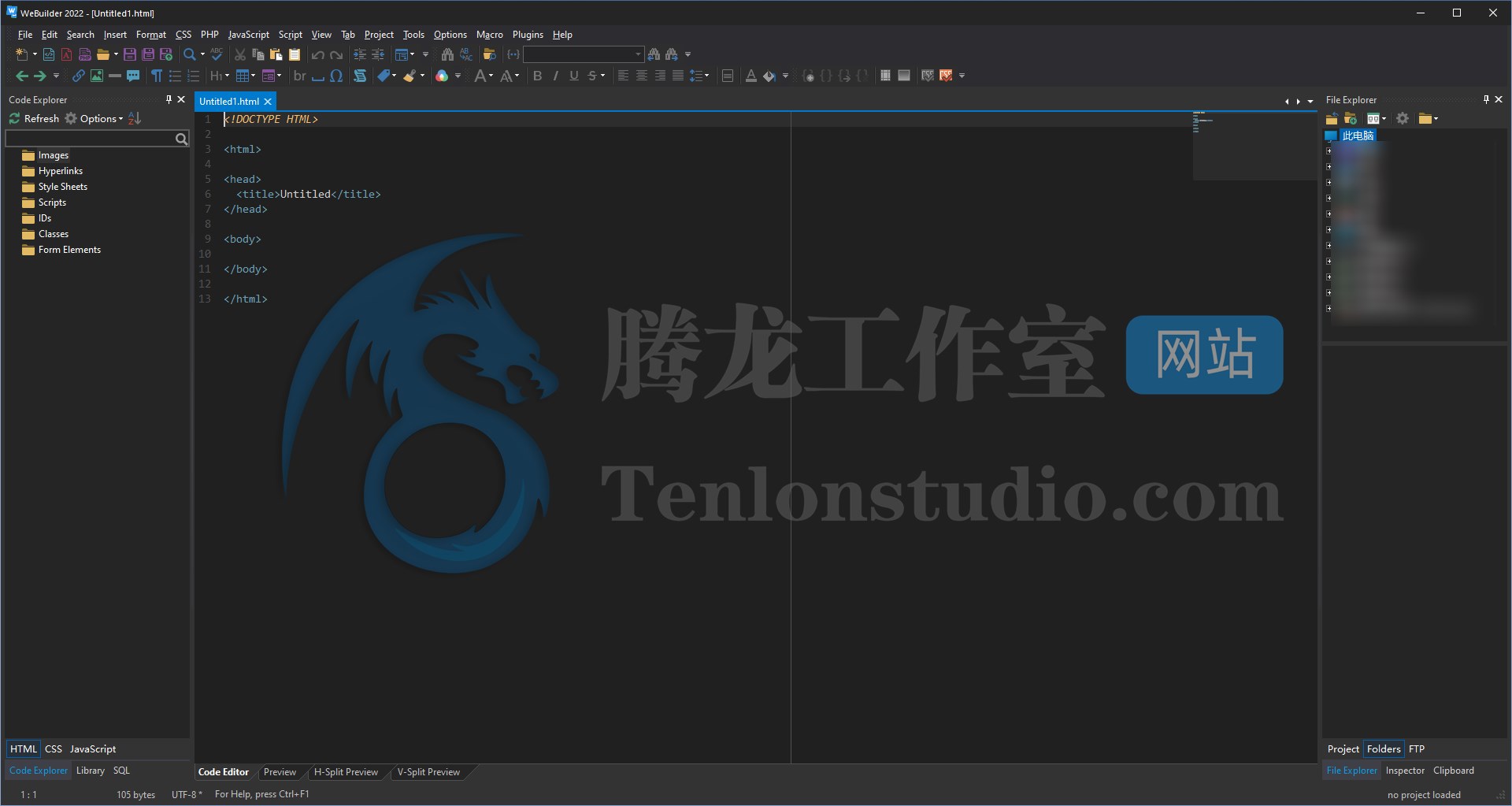1512x806 pixels.
Task: Switch Code Explorer to CSS
Action: (54, 749)
